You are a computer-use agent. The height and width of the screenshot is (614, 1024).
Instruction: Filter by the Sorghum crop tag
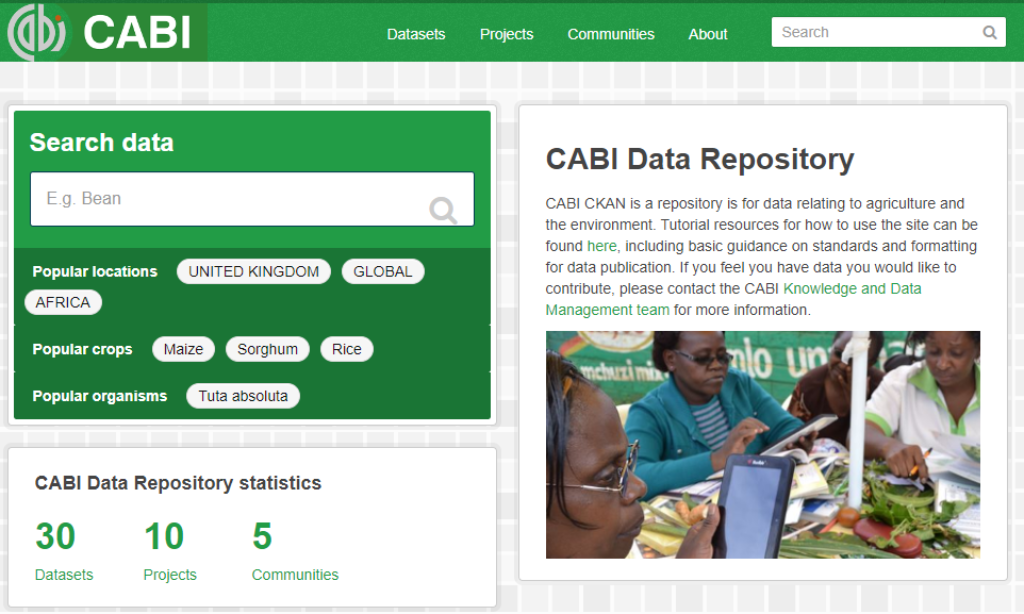click(x=267, y=349)
